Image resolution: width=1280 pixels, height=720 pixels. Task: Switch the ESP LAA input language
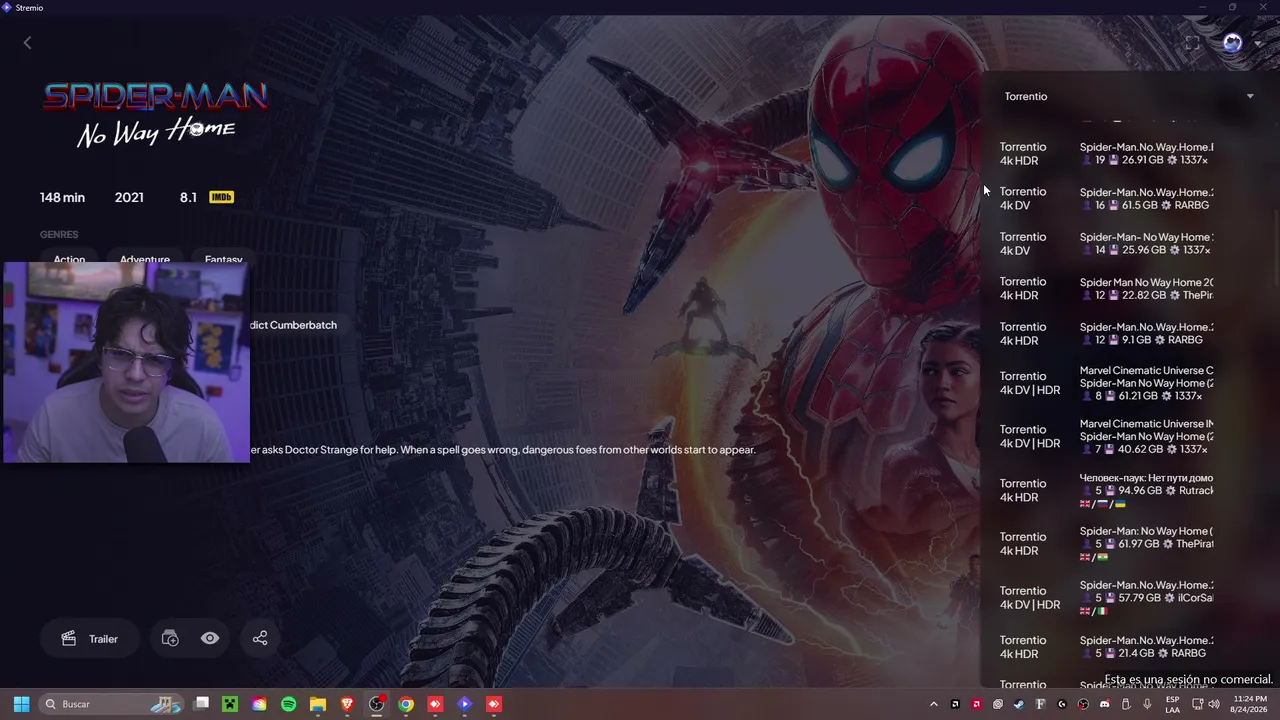click(x=1172, y=704)
